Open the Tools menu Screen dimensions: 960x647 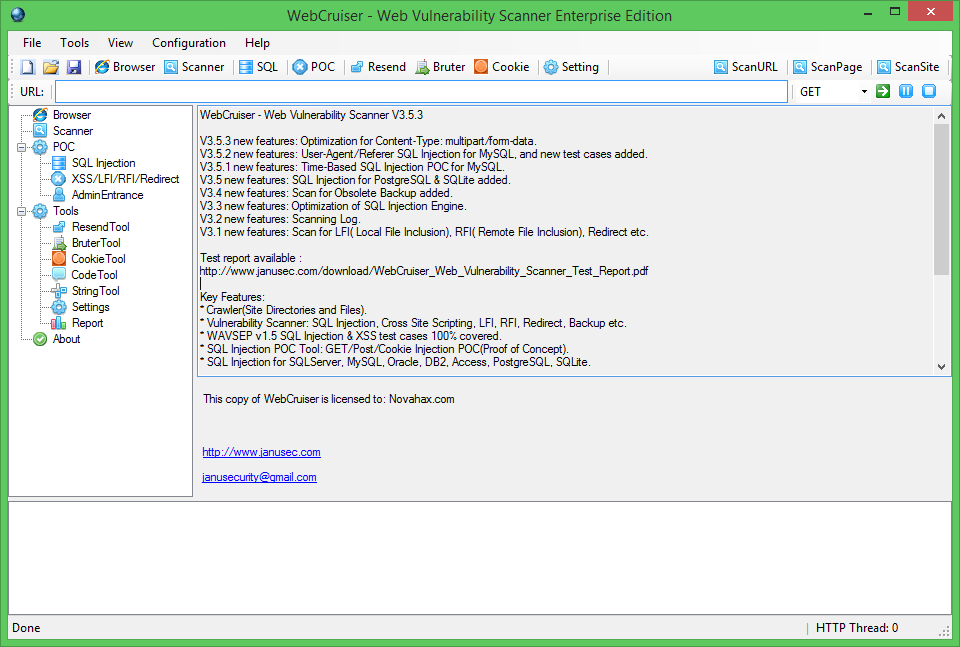pos(74,43)
